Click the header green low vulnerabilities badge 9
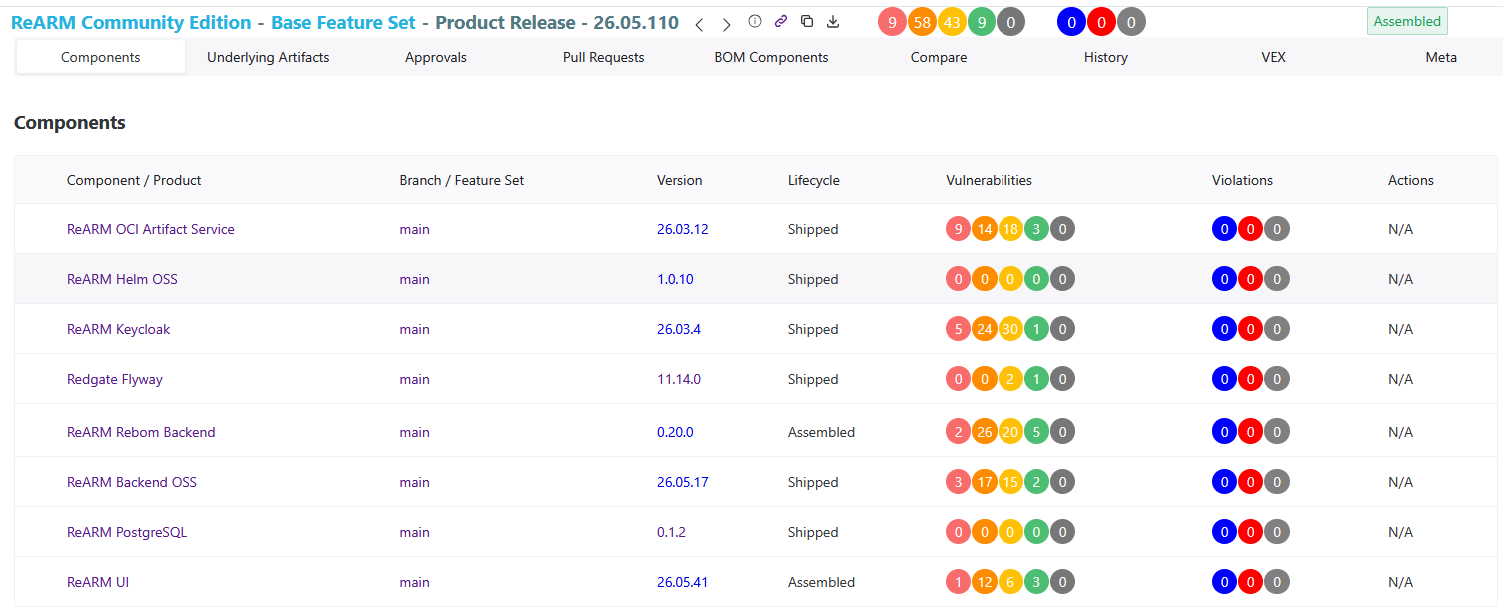This screenshot has height=610, width=1503. [x=982, y=22]
